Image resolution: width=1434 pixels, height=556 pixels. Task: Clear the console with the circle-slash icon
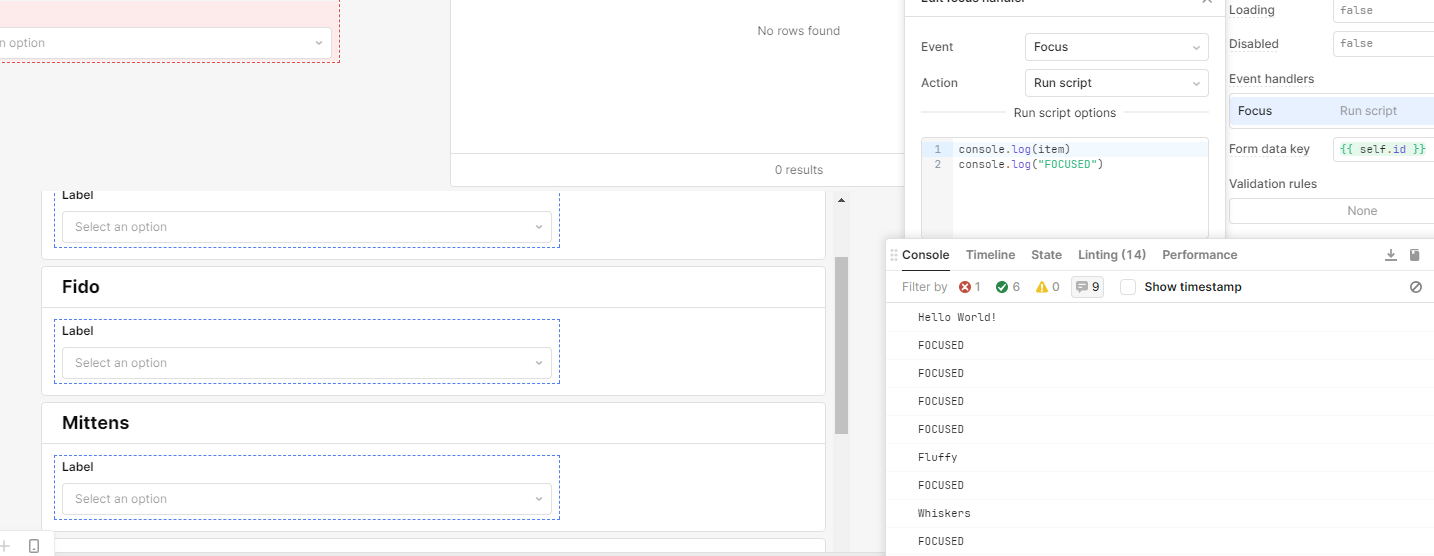(1415, 287)
